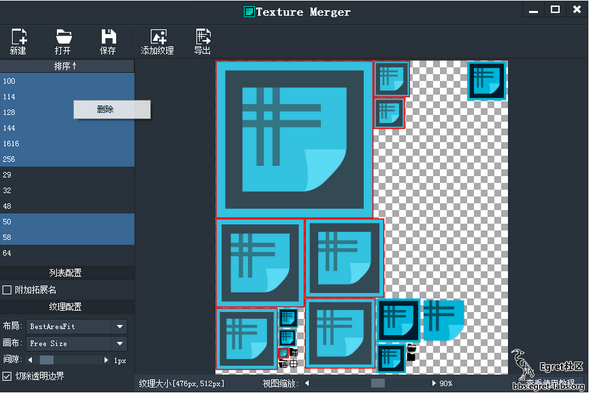Choose 删除 from the context menu
589x393 pixels.
tap(112, 109)
